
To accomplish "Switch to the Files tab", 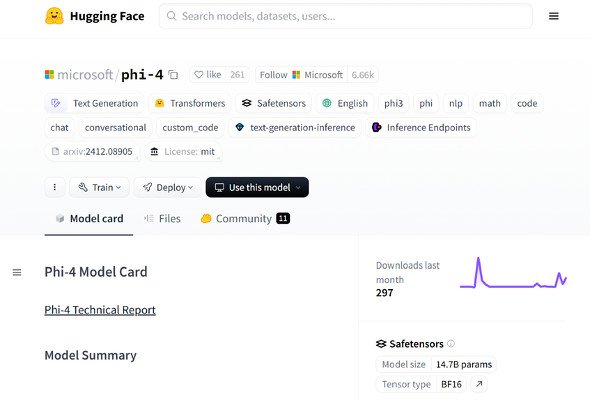I will coord(162,219).
